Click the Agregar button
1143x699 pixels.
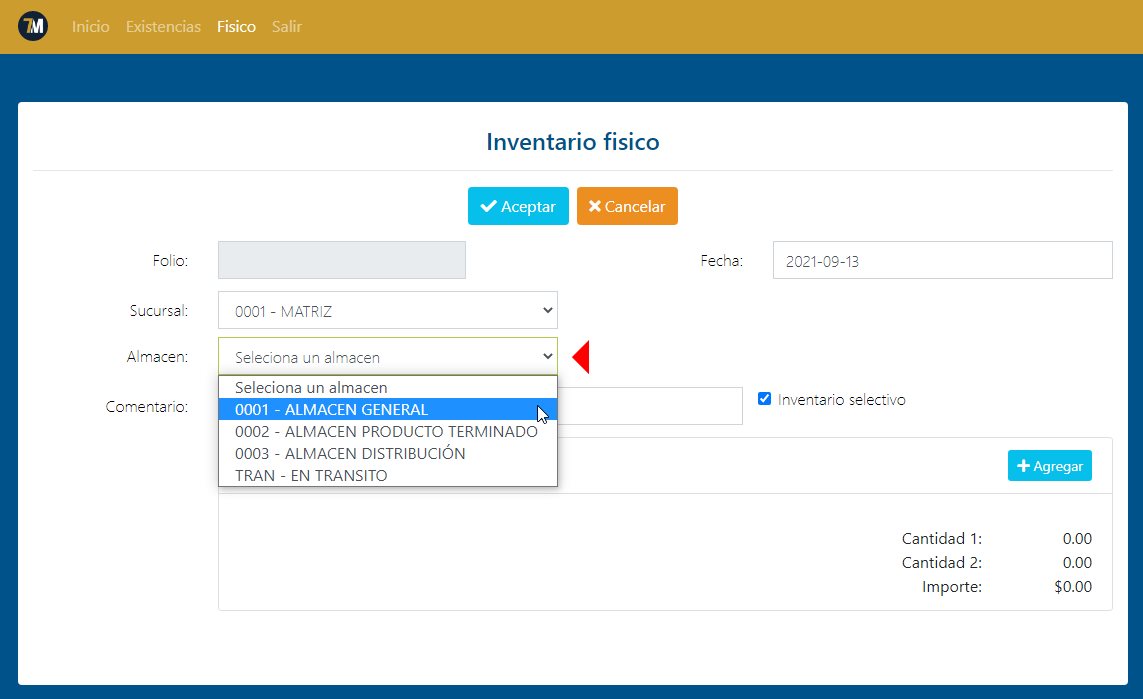1049,465
